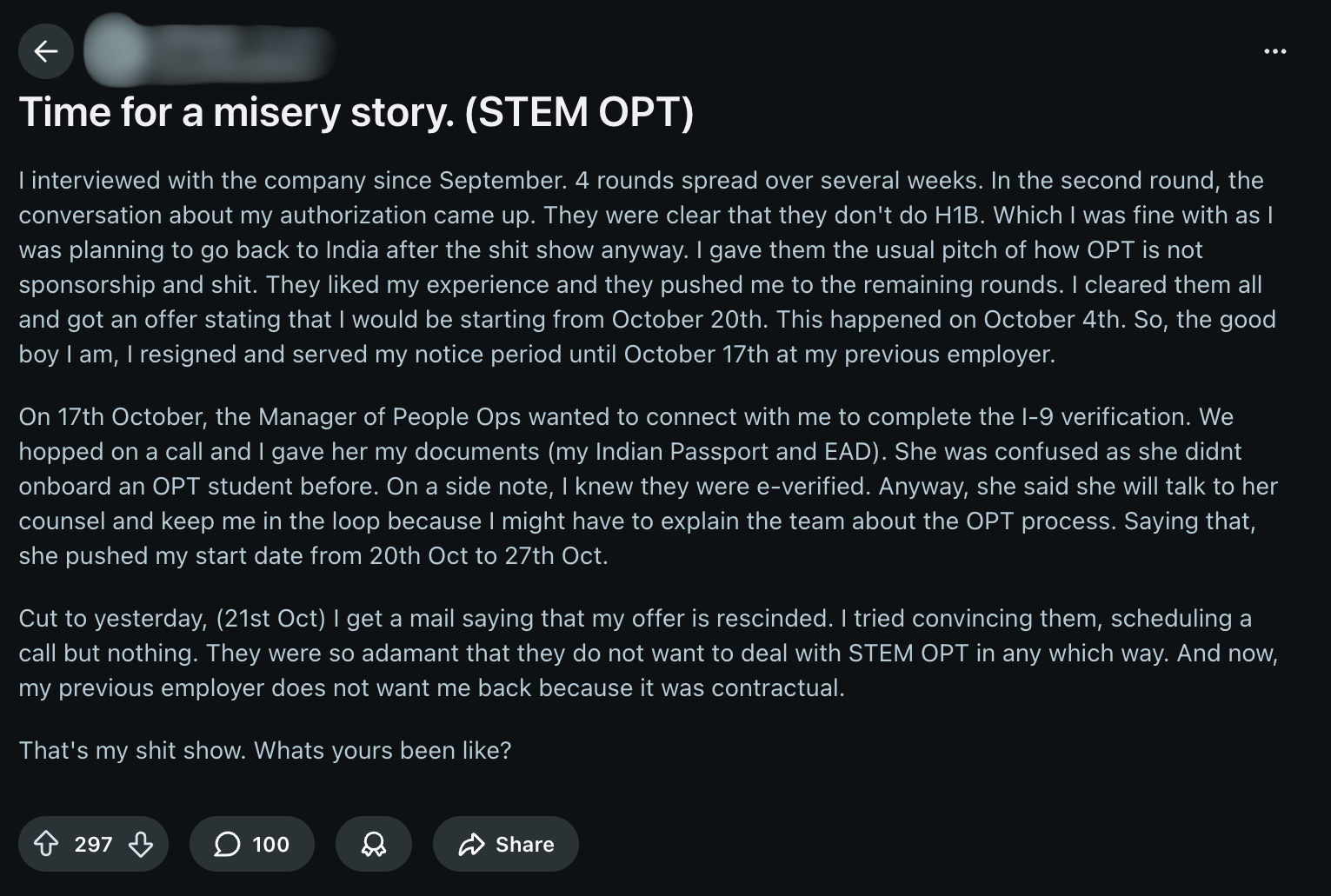This screenshot has width=1331, height=896.
Task: Click the Share arrow icon
Action: (471, 844)
